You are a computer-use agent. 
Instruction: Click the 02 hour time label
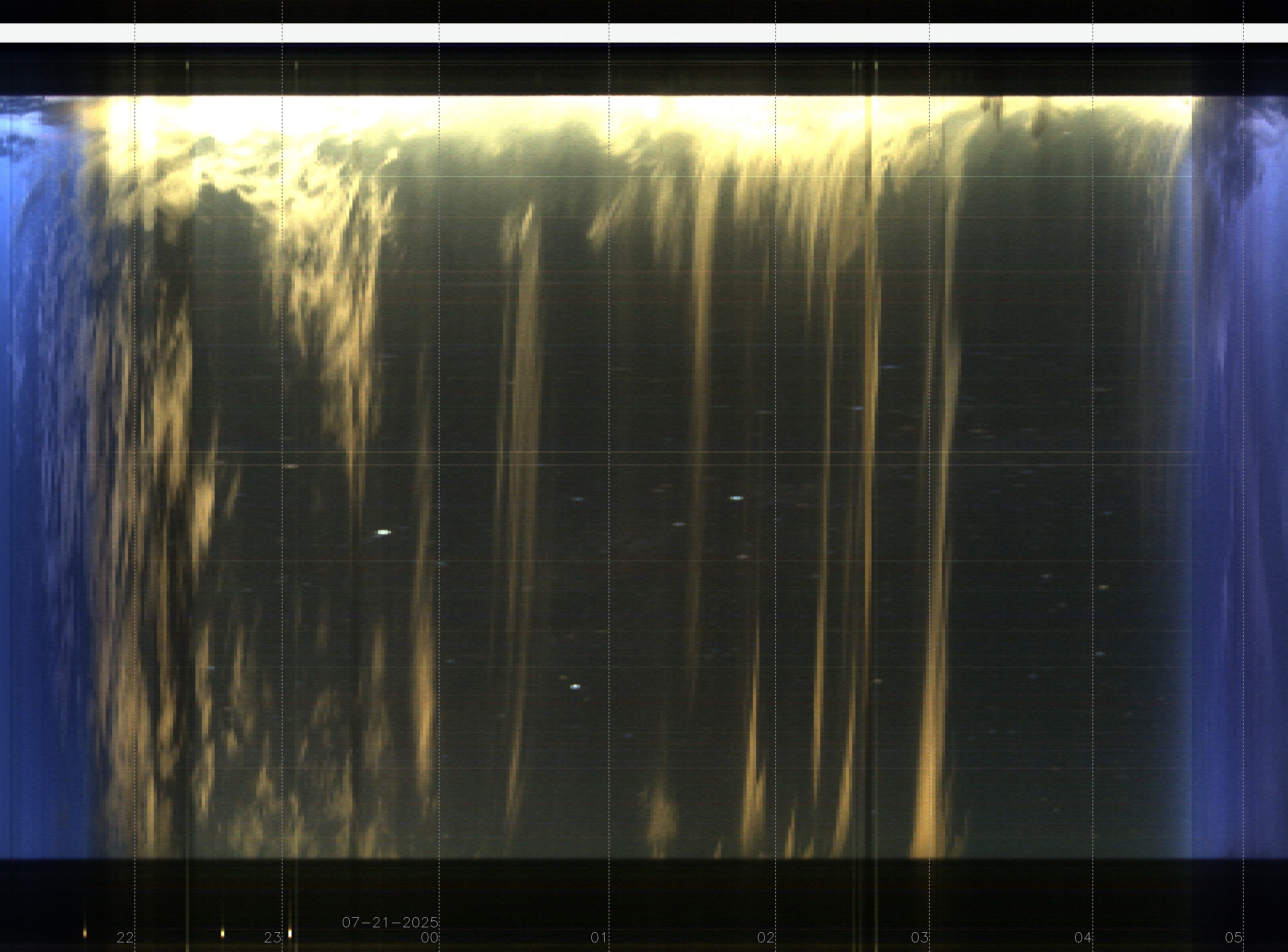tap(765, 938)
